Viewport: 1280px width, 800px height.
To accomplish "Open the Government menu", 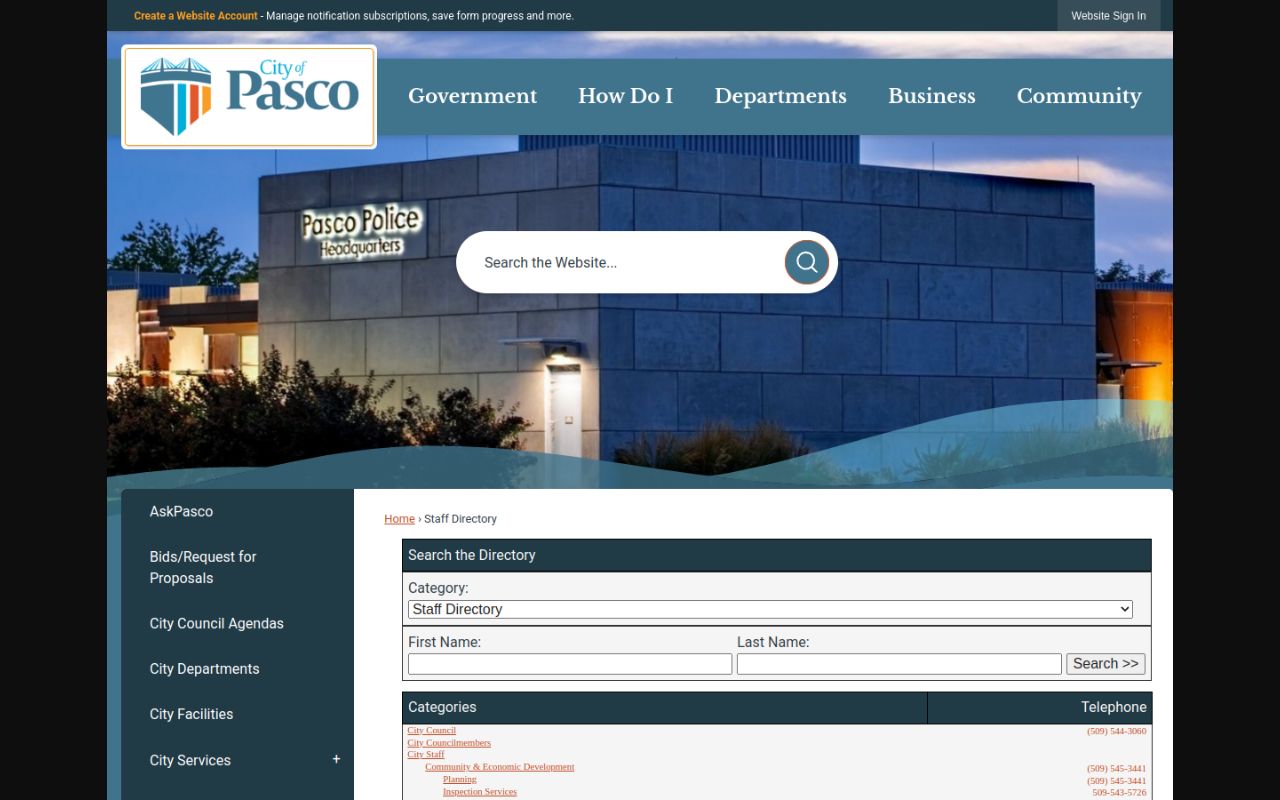I will tap(473, 96).
